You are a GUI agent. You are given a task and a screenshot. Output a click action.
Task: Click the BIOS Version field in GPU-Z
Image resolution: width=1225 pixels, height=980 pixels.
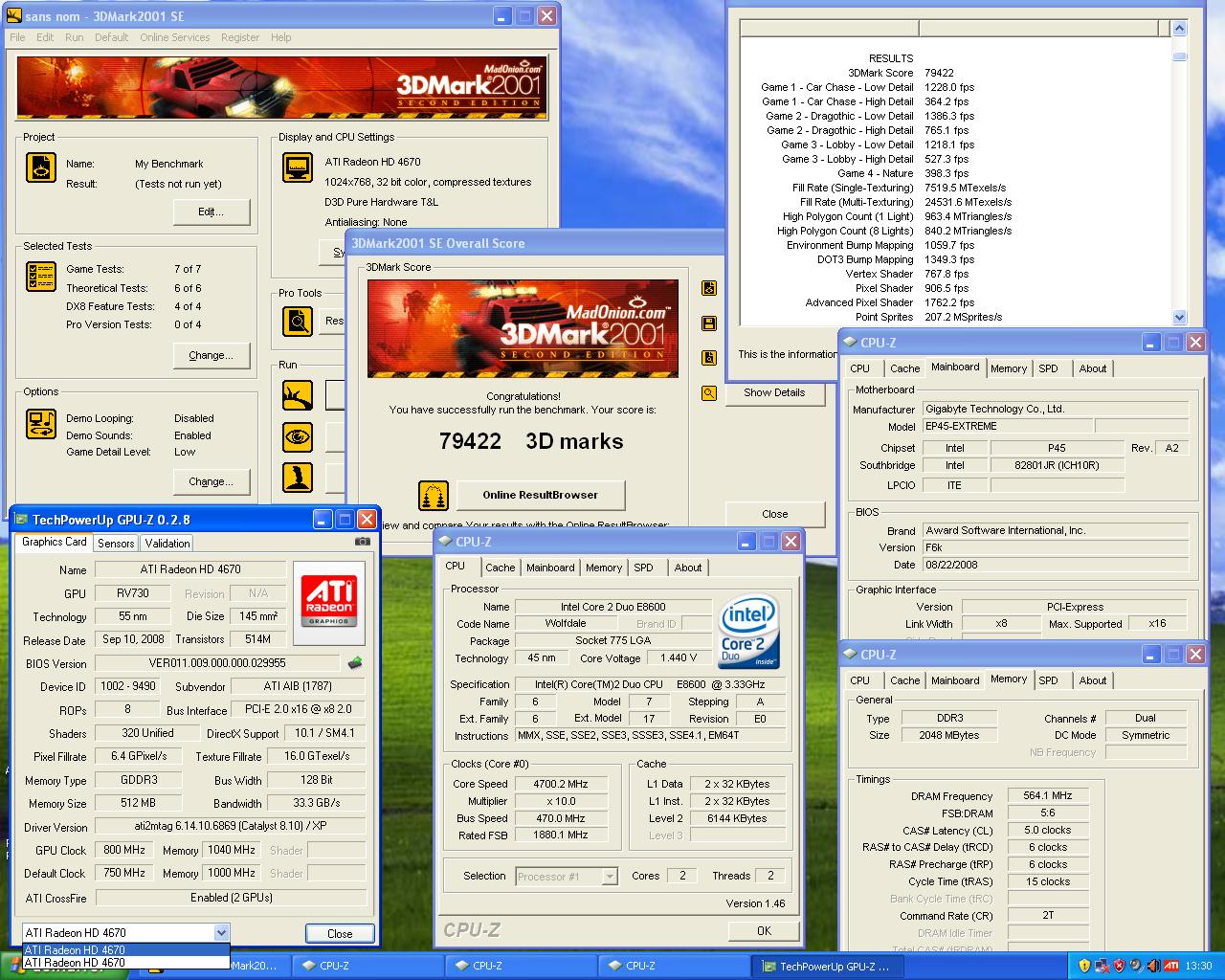click(217, 662)
